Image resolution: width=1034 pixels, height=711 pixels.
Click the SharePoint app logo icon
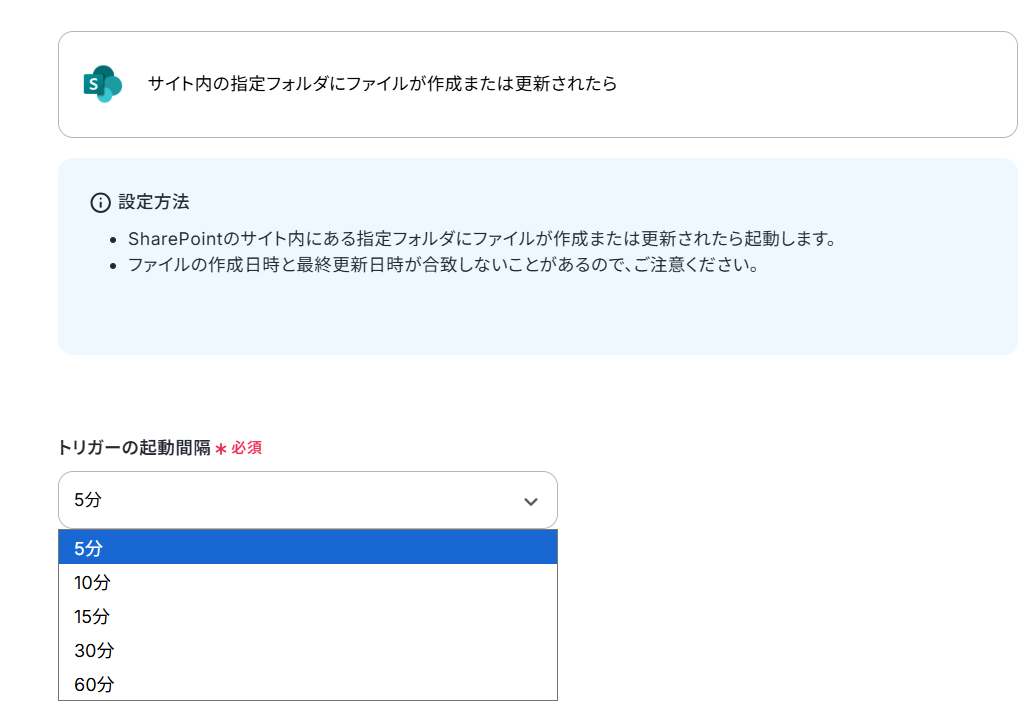pos(103,84)
